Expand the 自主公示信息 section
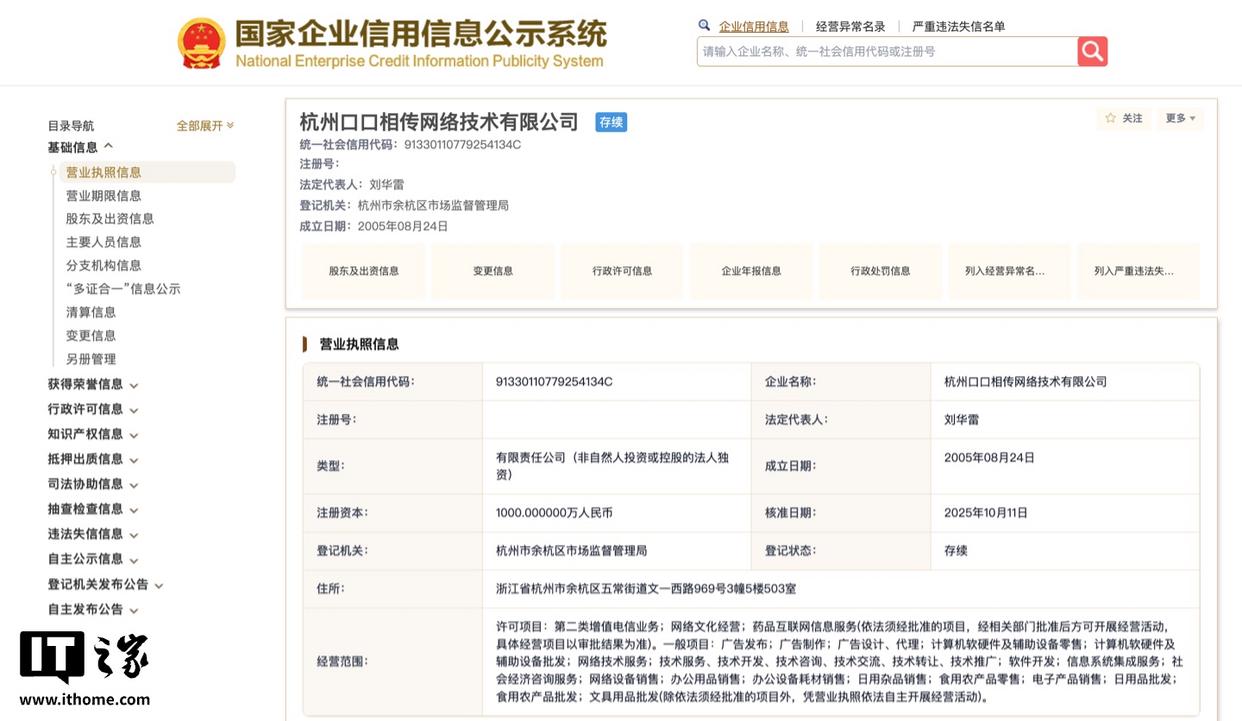 coord(93,559)
